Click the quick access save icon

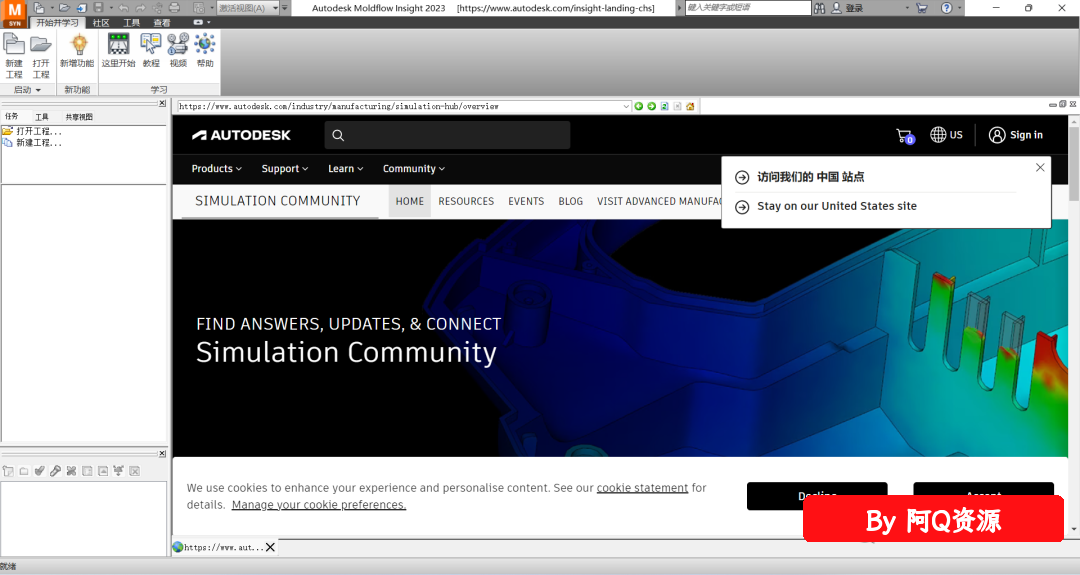click(98, 8)
